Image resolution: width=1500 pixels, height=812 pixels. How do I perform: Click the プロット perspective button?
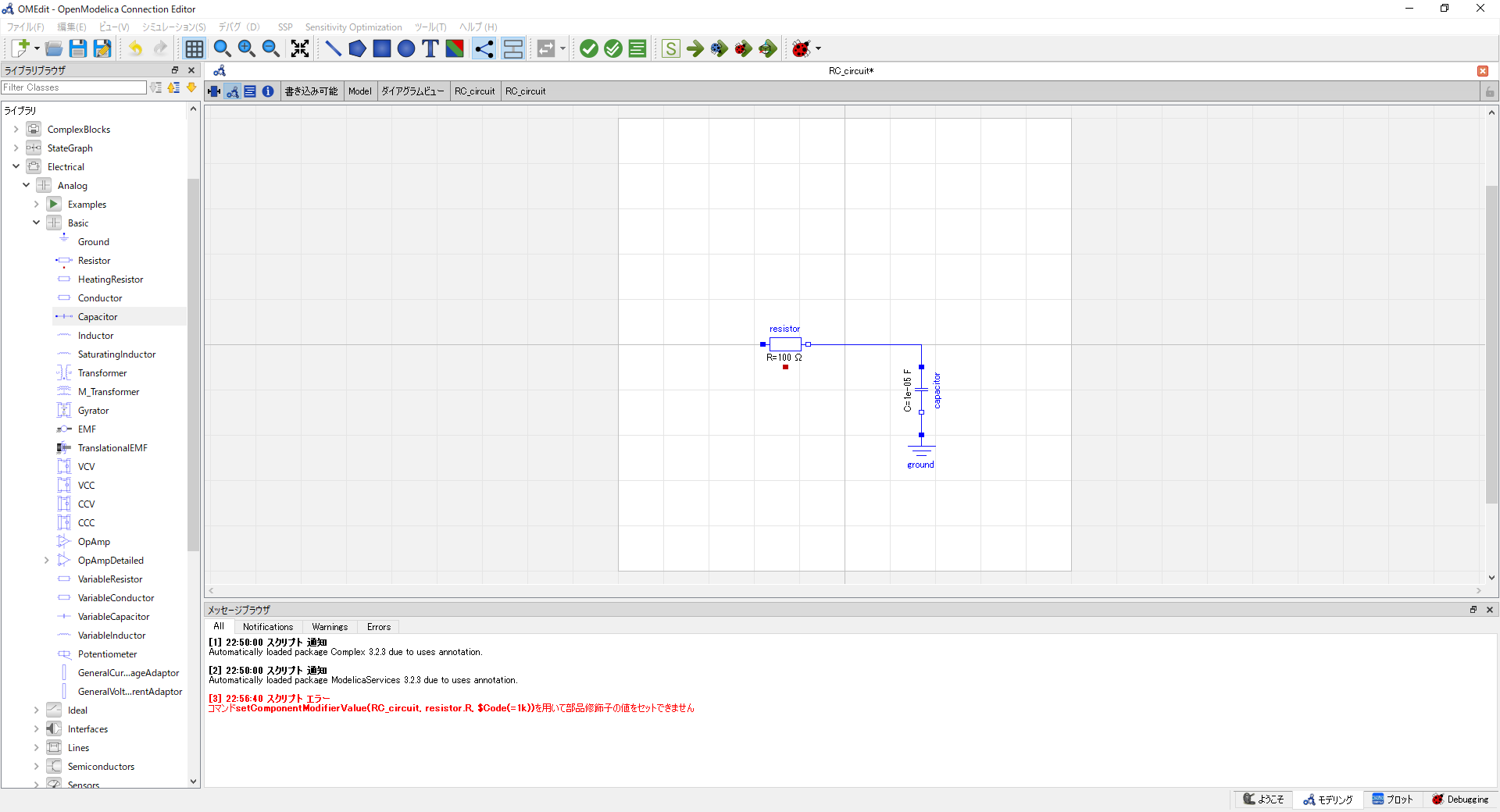[1392, 799]
